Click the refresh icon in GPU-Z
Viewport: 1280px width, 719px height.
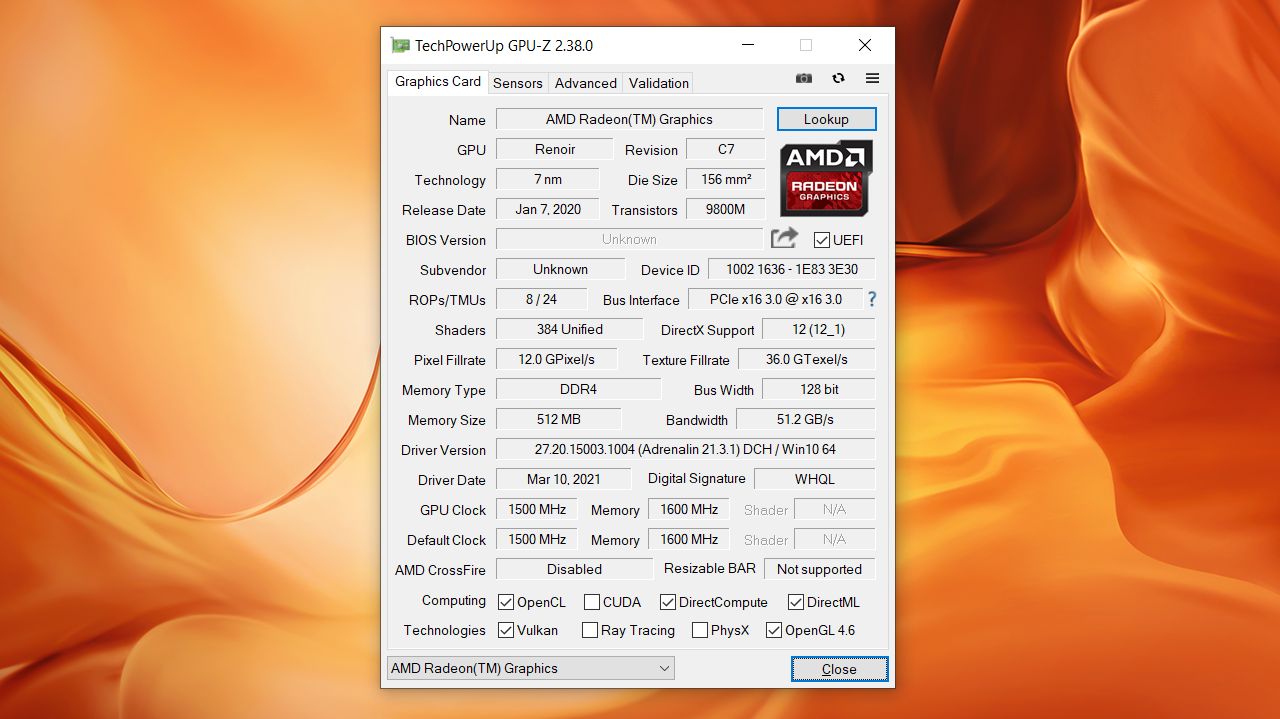point(838,78)
